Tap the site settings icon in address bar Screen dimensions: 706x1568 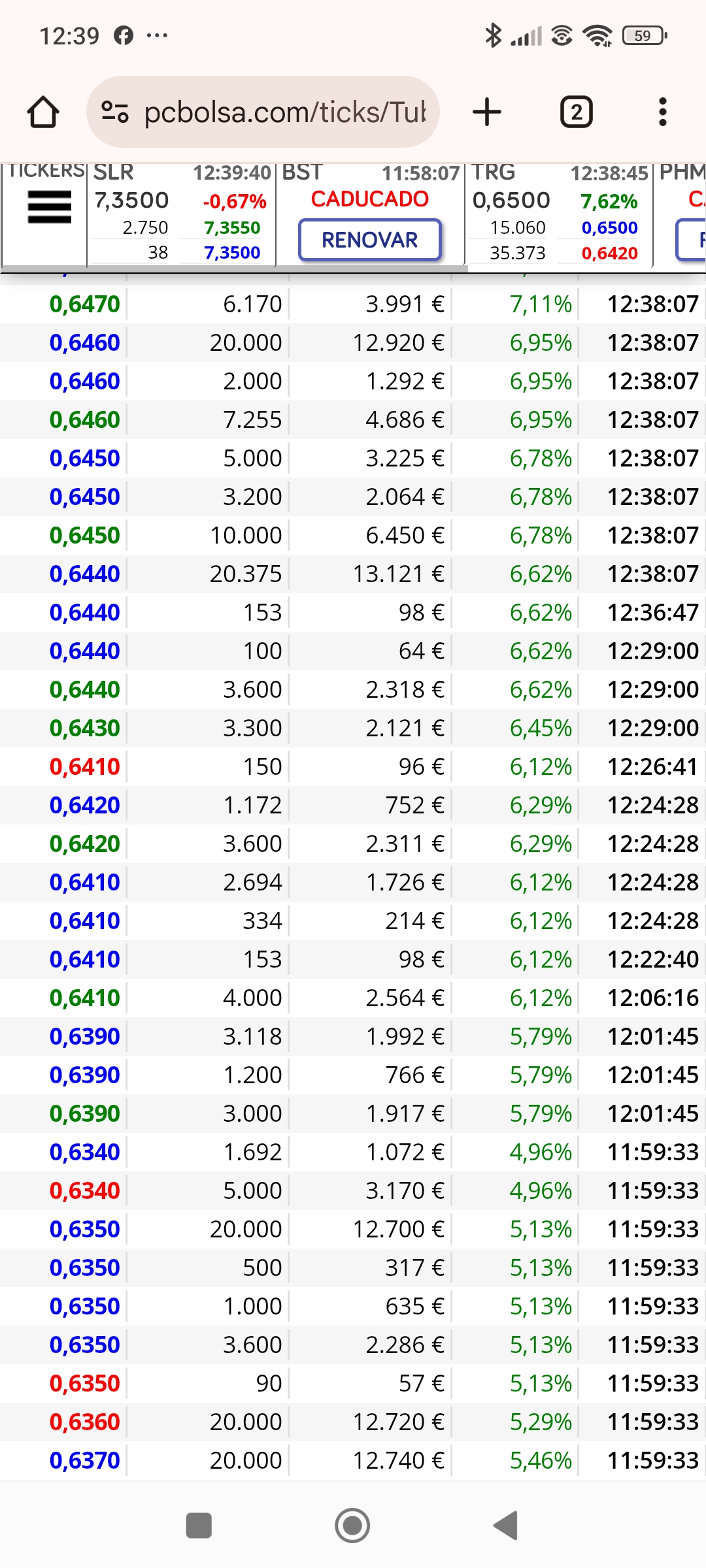point(115,112)
